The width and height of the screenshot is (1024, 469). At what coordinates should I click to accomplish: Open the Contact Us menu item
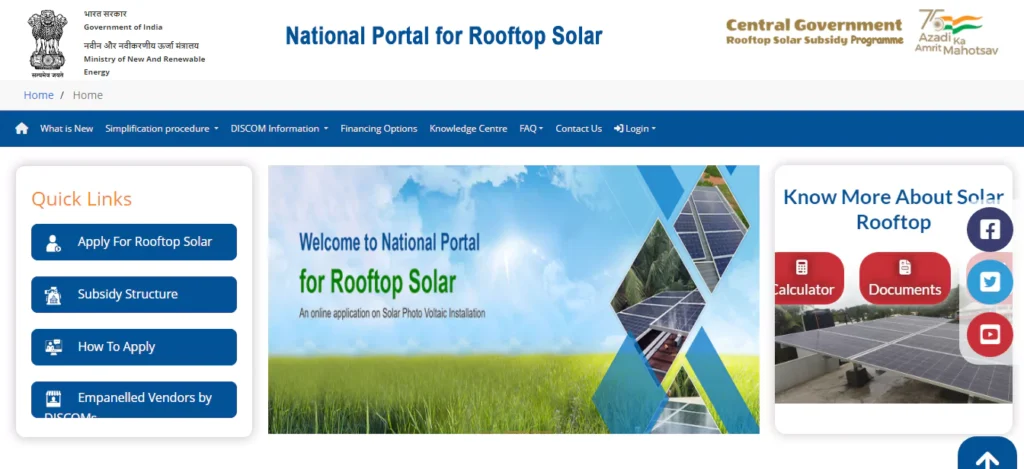click(579, 129)
